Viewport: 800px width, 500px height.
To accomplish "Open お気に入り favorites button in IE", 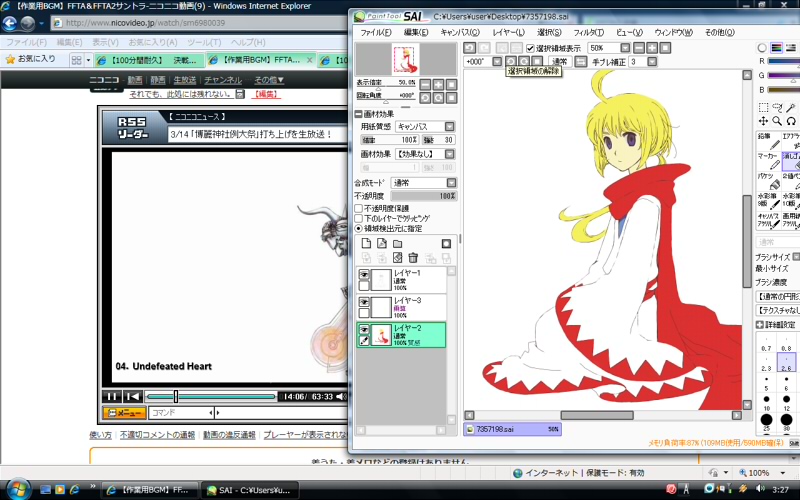I will [30, 59].
